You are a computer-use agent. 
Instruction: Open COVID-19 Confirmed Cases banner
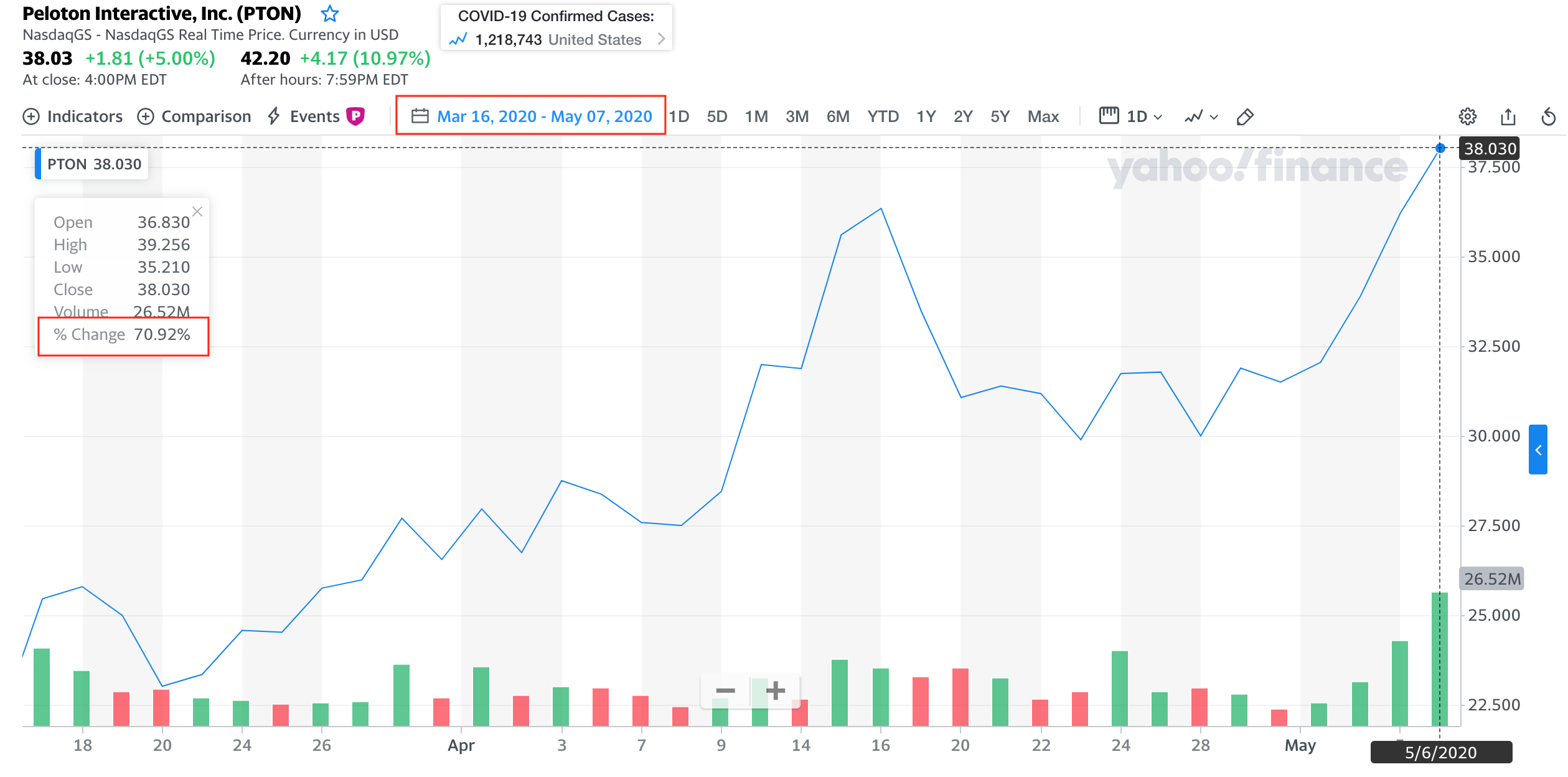pyautogui.click(x=556, y=27)
